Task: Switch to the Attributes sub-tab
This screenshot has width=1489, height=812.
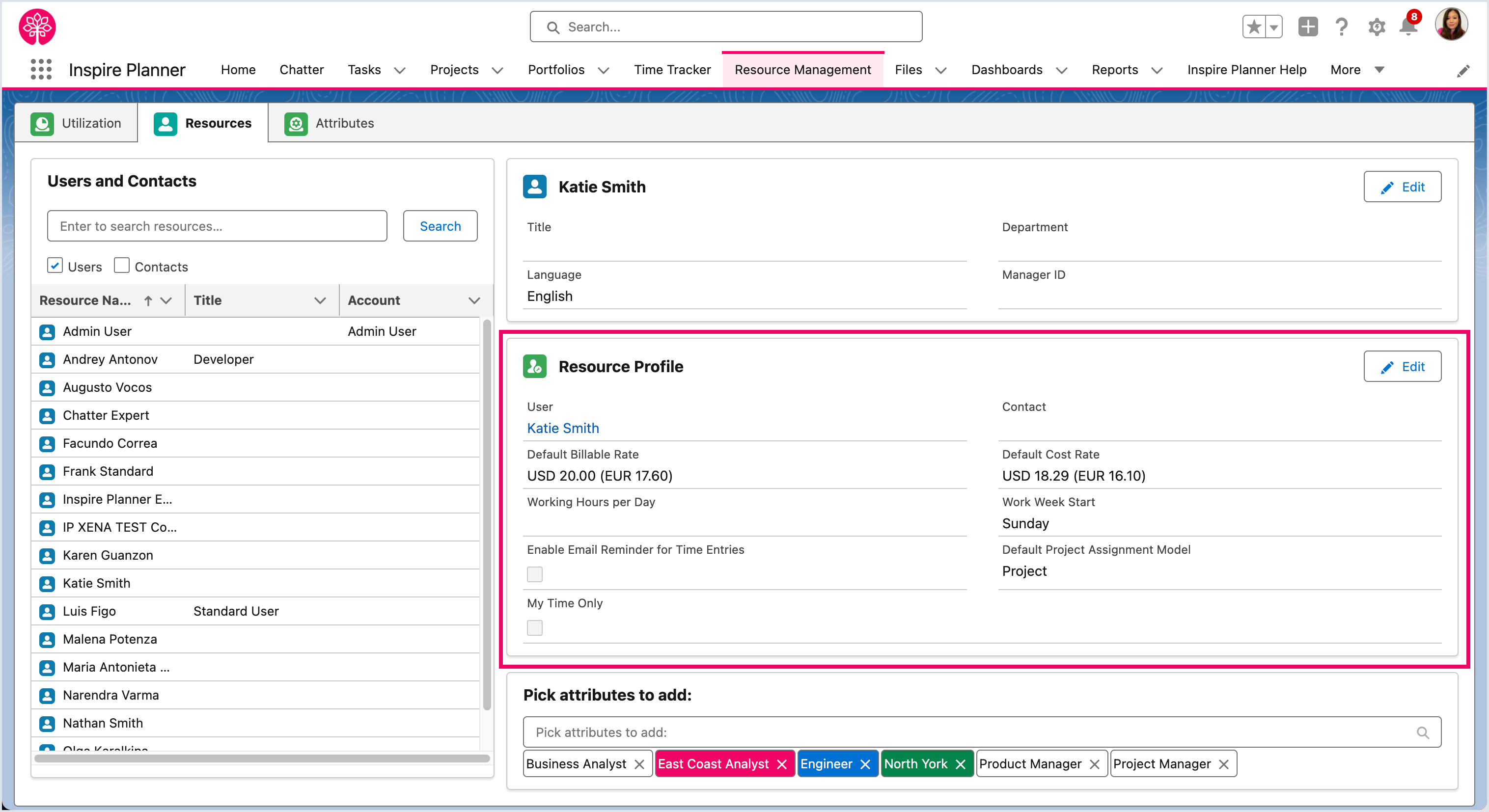Action: click(329, 123)
